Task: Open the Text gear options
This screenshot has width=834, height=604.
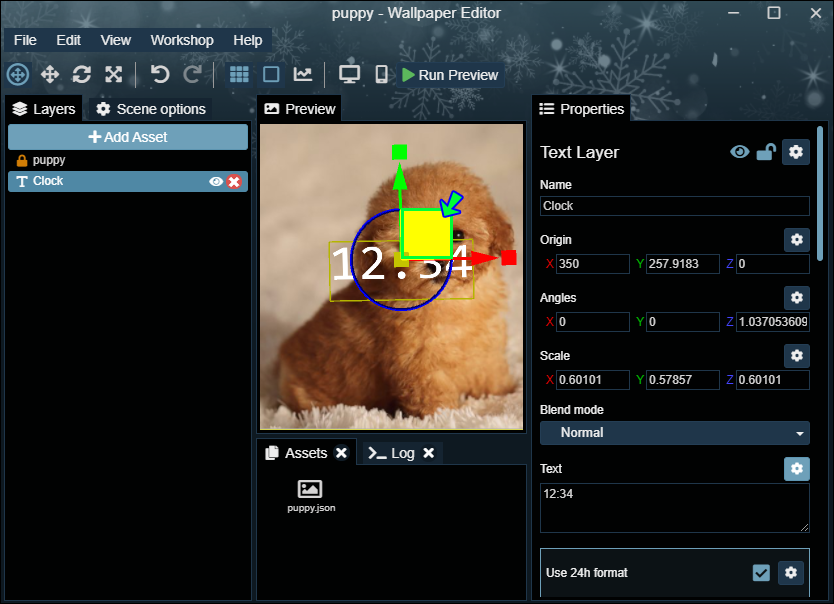Action: point(797,469)
